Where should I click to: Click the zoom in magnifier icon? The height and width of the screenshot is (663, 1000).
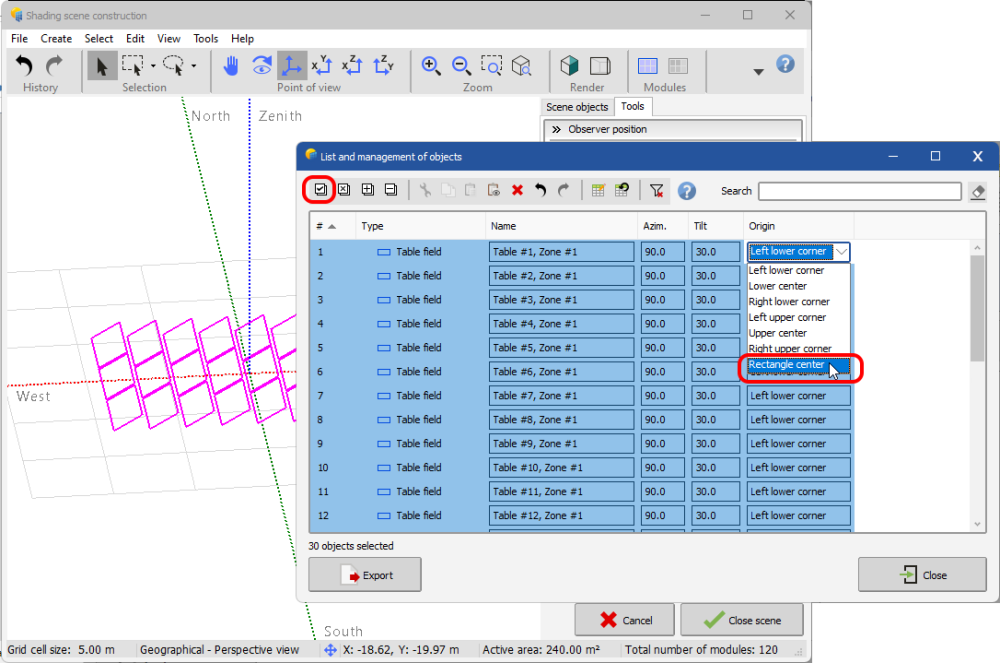click(x=431, y=66)
